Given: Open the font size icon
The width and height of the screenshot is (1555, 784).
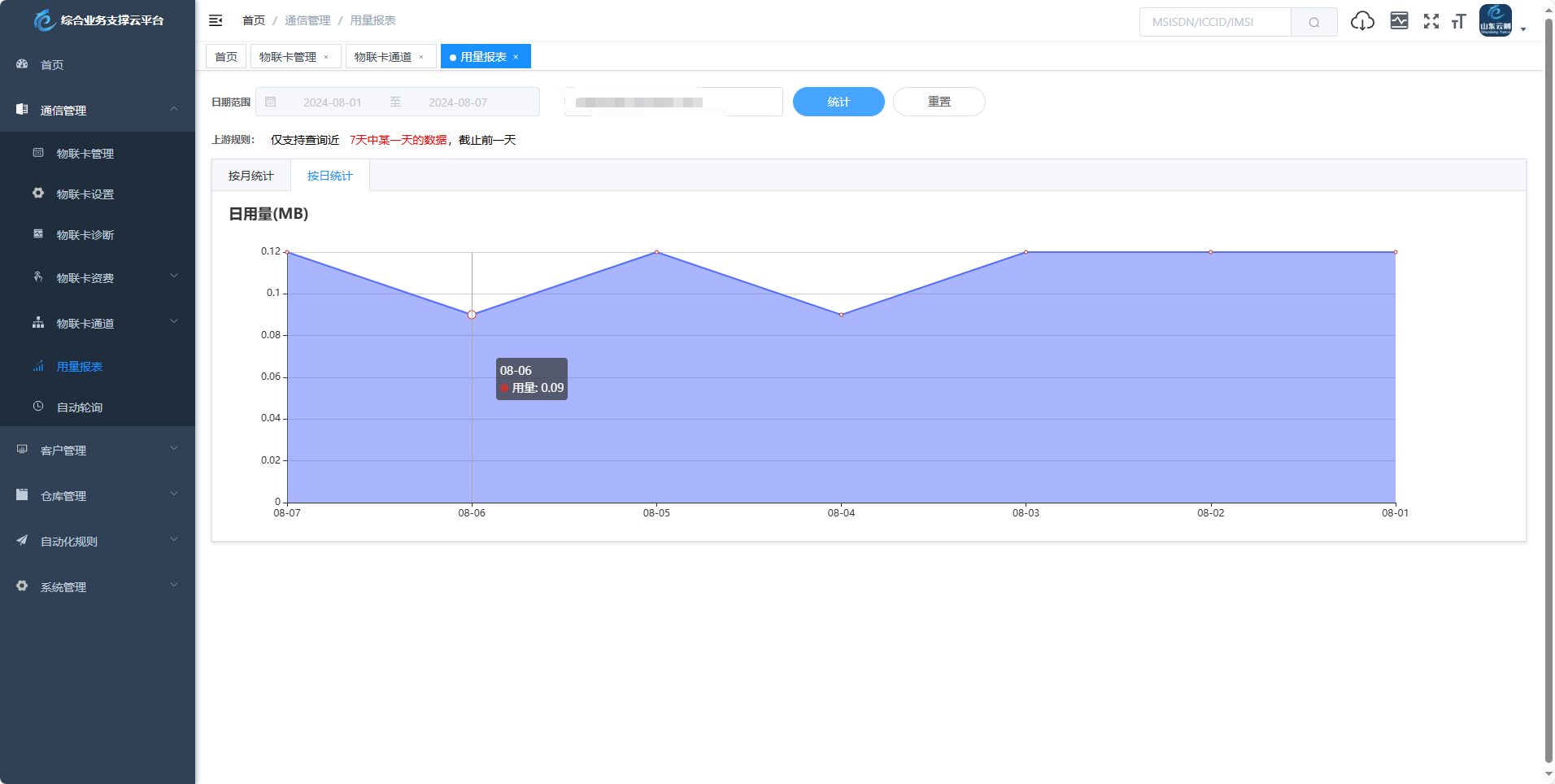Looking at the screenshot, I should point(1458,21).
